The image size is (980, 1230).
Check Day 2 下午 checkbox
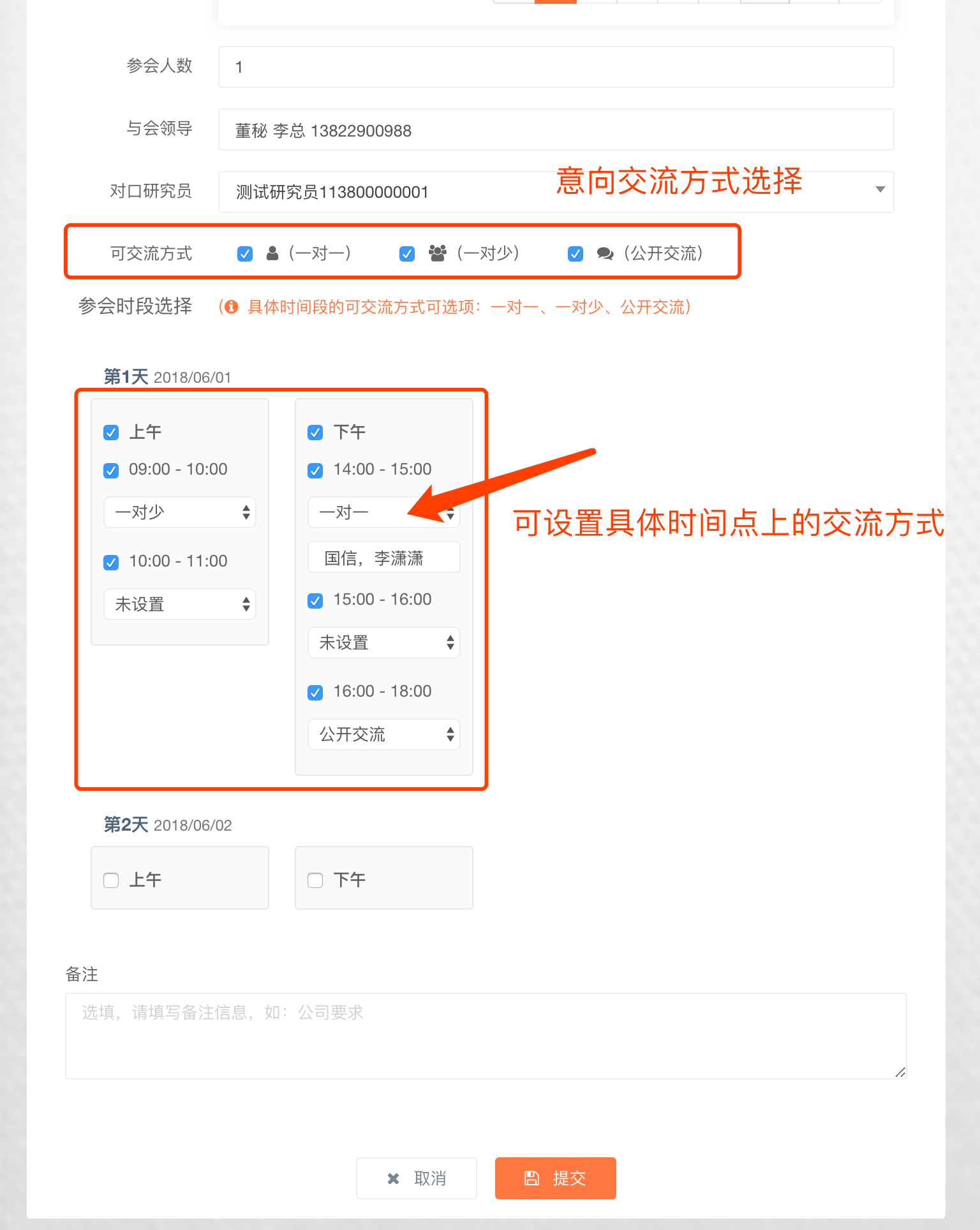[315, 880]
